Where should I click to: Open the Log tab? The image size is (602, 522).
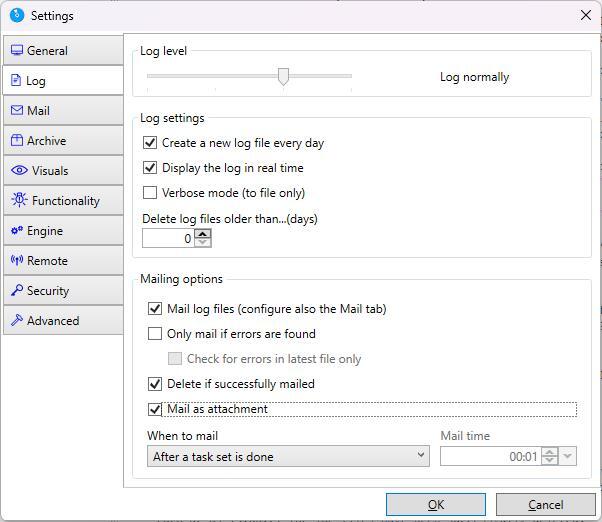point(36,81)
